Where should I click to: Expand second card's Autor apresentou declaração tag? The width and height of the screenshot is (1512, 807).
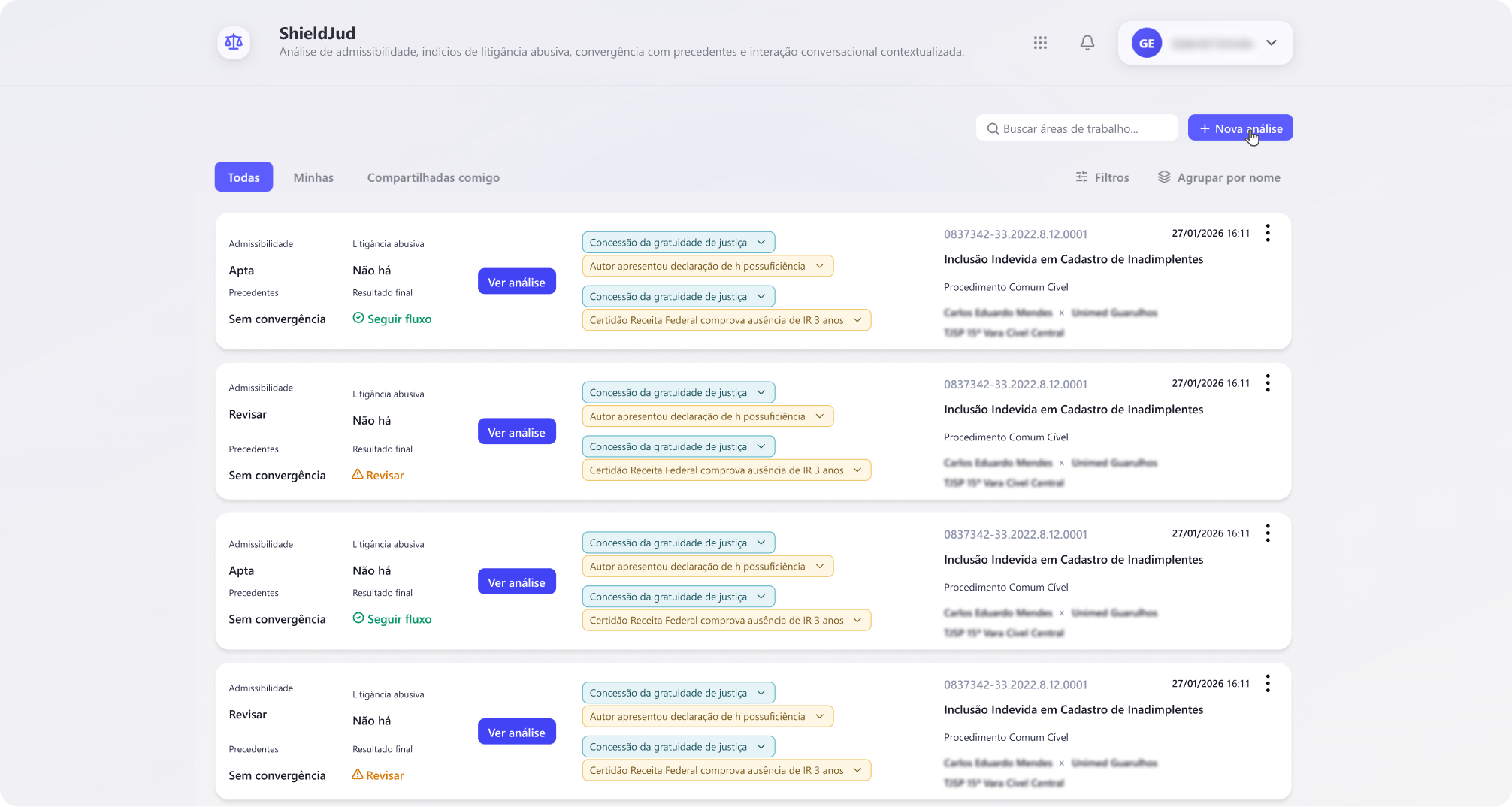click(x=708, y=416)
